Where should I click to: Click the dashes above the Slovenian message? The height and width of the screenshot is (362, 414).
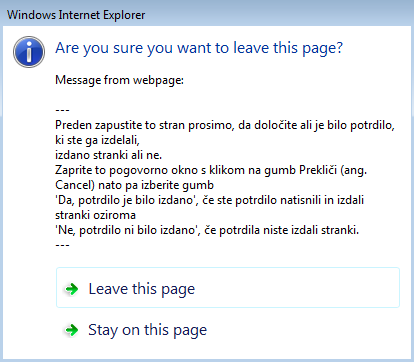pos(62,110)
